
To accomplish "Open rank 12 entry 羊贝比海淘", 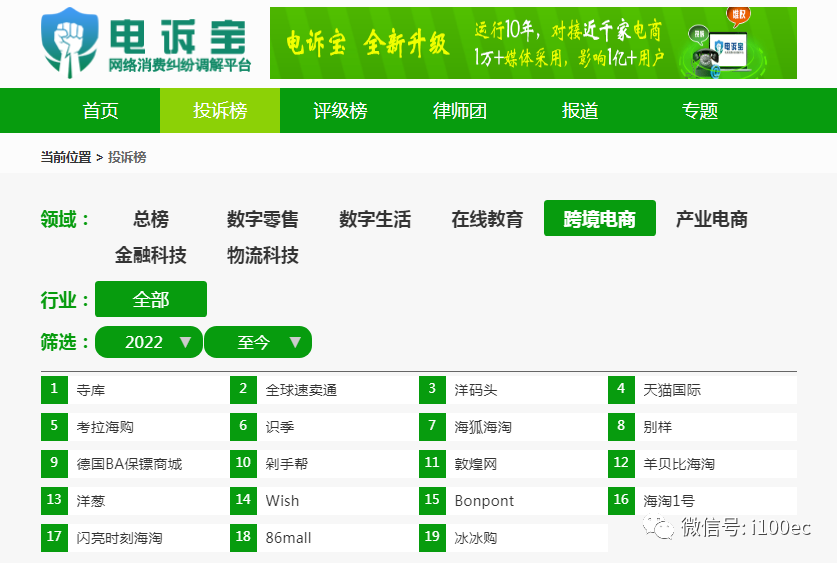I will coord(702,464).
